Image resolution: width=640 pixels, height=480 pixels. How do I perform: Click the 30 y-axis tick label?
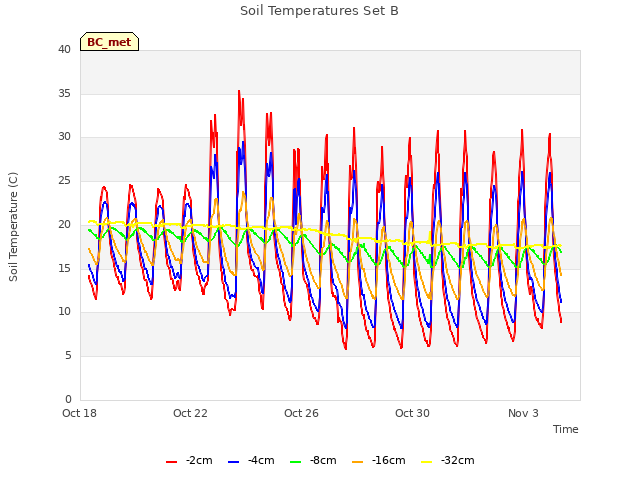64,137
